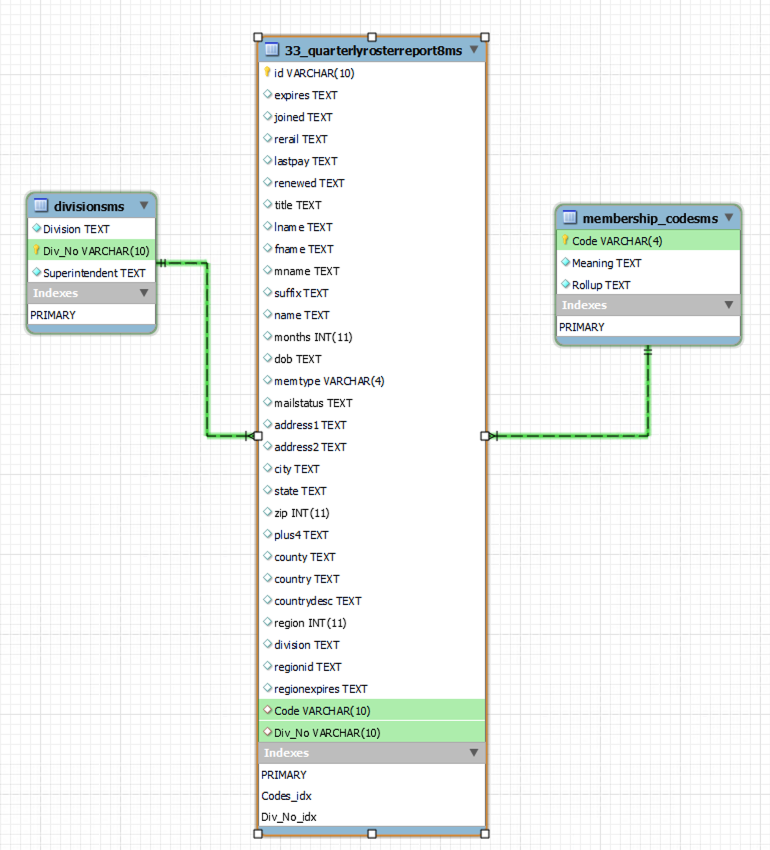The width and height of the screenshot is (770, 850).
Task: Select the mname TEXT column
Action: click(x=373, y=271)
